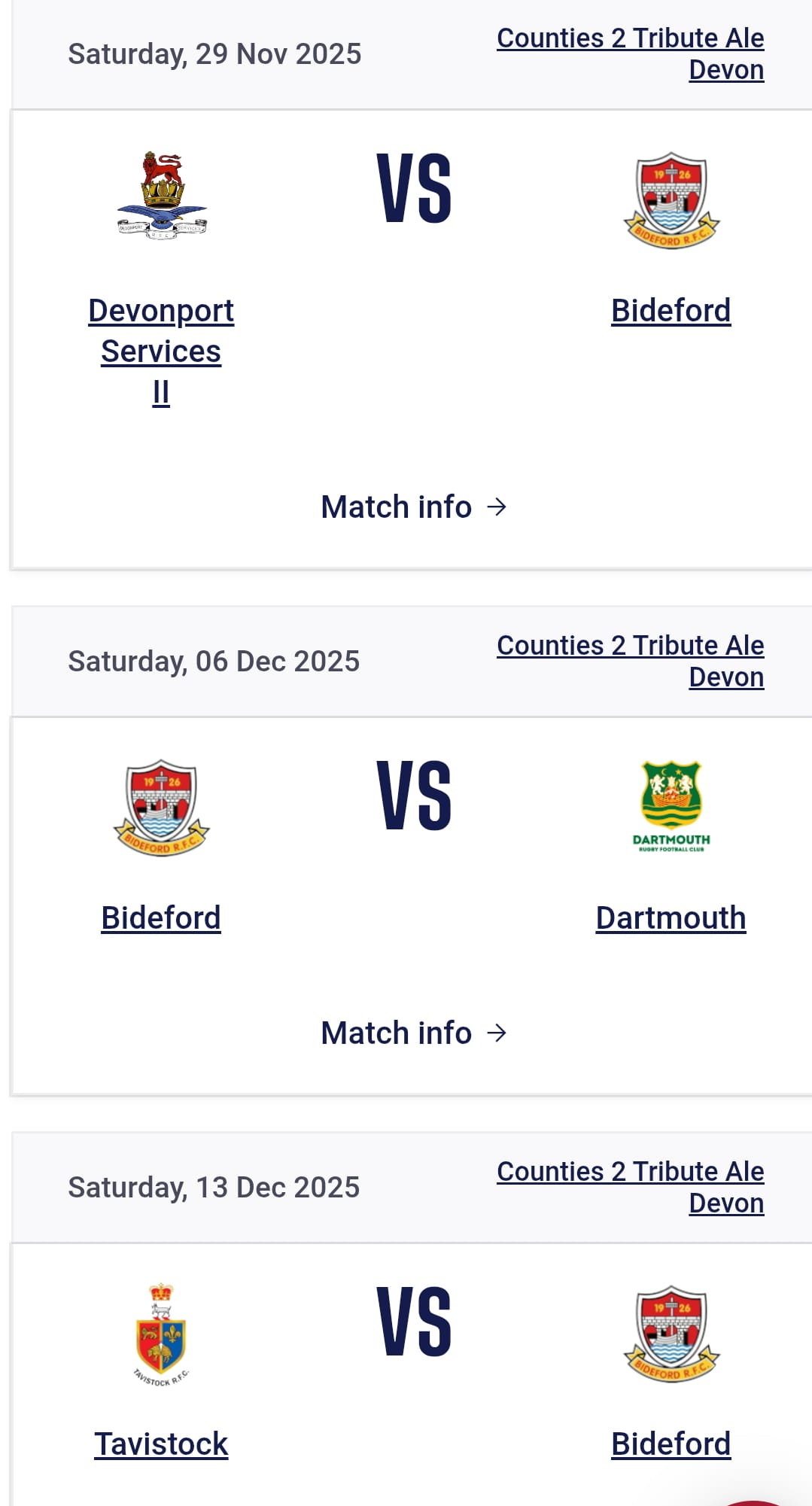
Task: Open the Tavistock team link
Action: click(161, 1444)
